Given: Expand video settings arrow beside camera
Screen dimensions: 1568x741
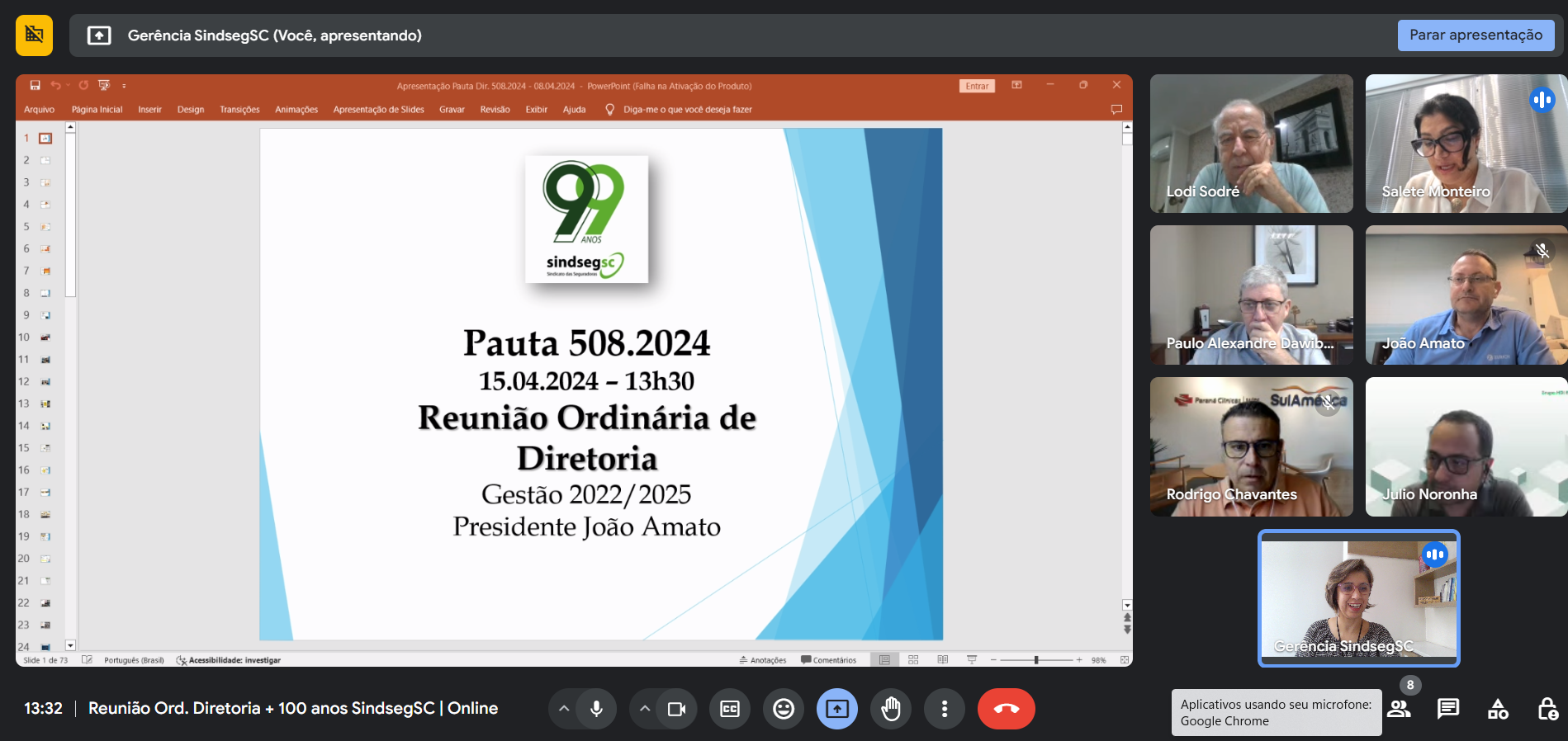Looking at the screenshot, I should 645,709.
